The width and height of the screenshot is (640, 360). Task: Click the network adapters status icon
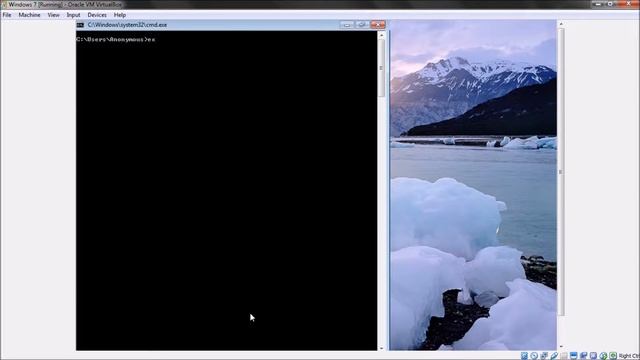coord(544,356)
